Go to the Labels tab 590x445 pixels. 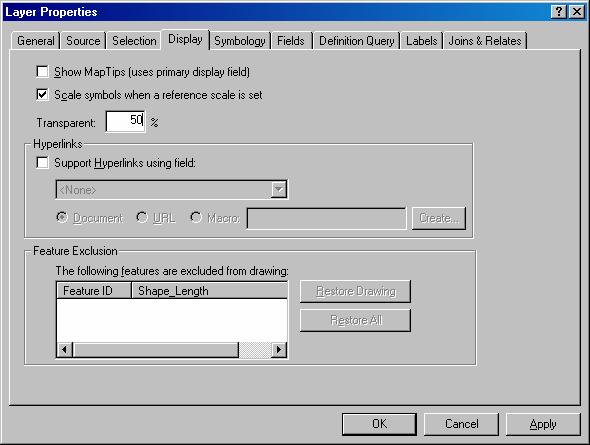pyautogui.click(x=421, y=41)
